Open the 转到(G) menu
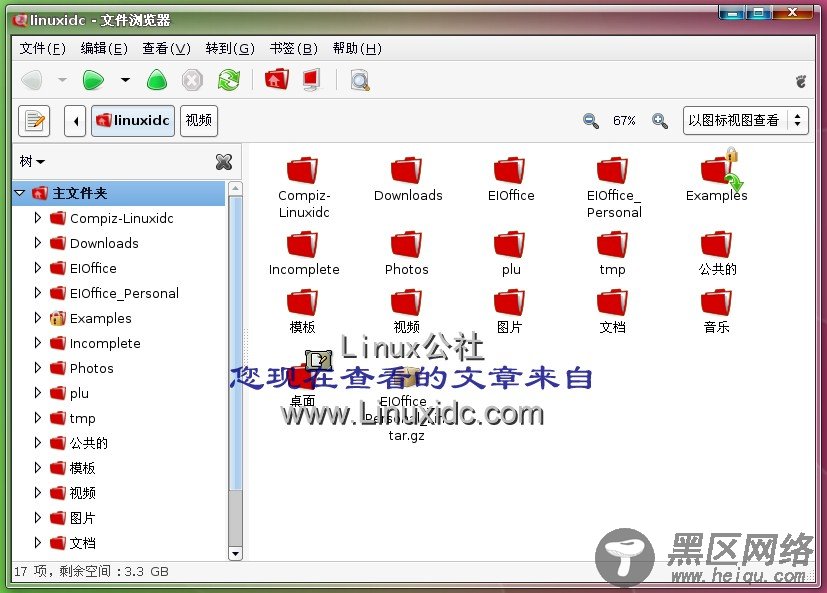This screenshot has width=827, height=593. click(230, 49)
